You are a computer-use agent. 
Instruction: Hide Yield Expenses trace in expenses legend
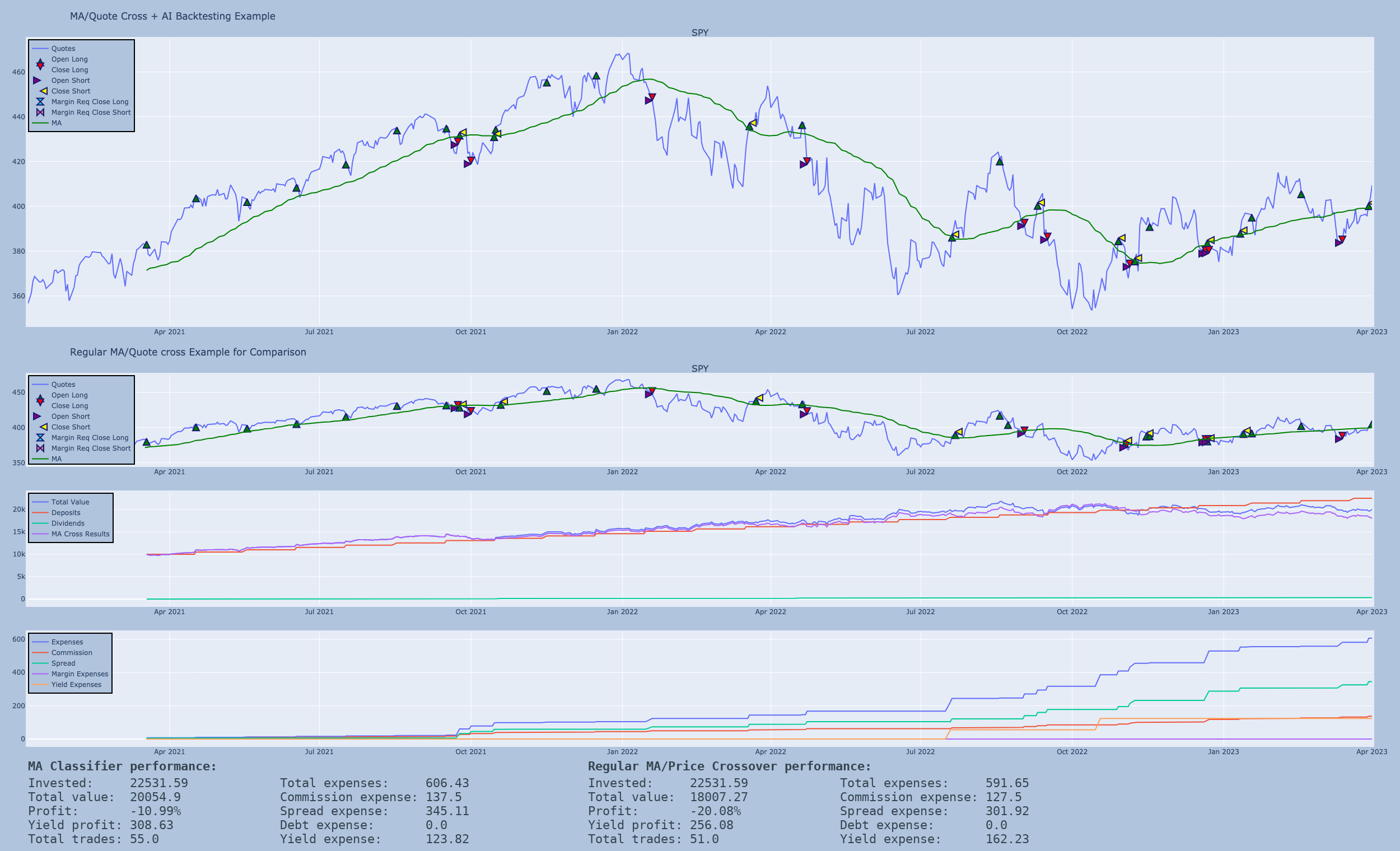[76, 685]
